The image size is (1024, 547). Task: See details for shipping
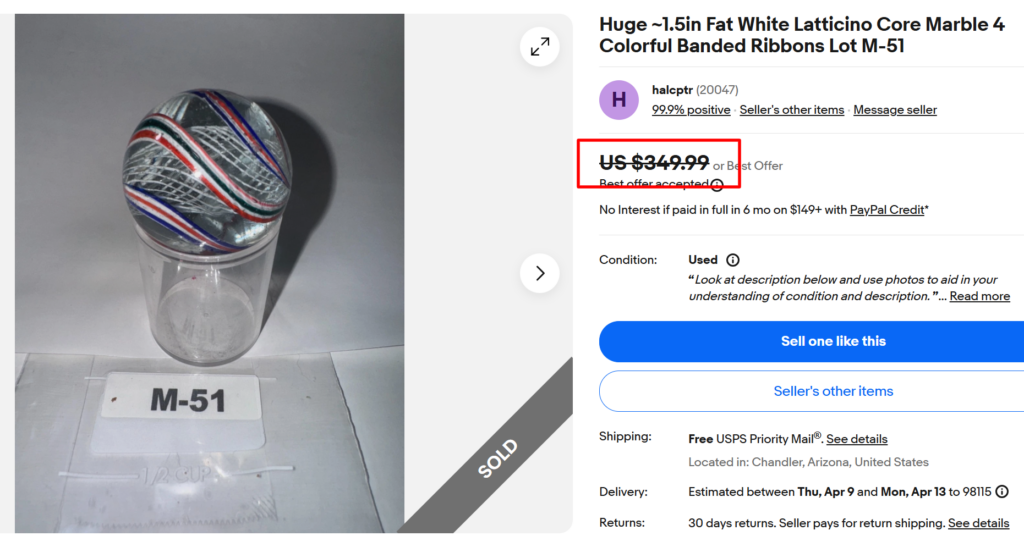pos(856,439)
